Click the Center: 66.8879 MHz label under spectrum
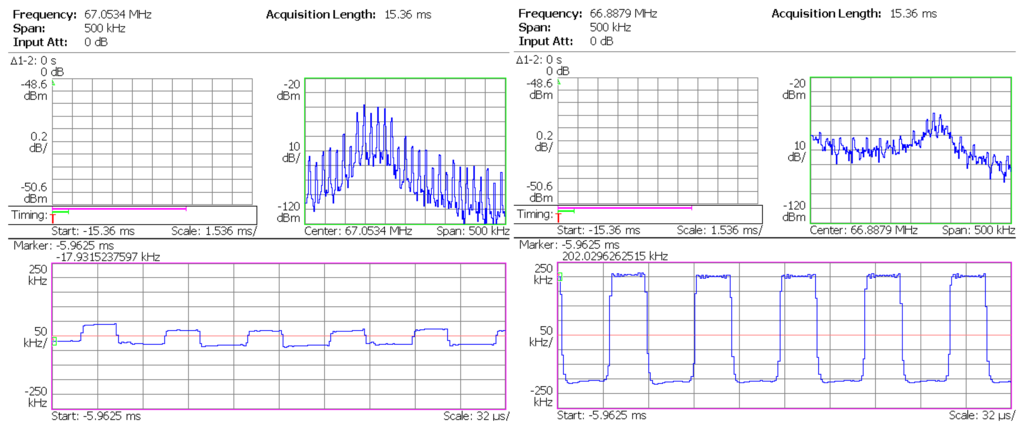This screenshot has width=1024, height=429. pyautogui.click(x=864, y=230)
